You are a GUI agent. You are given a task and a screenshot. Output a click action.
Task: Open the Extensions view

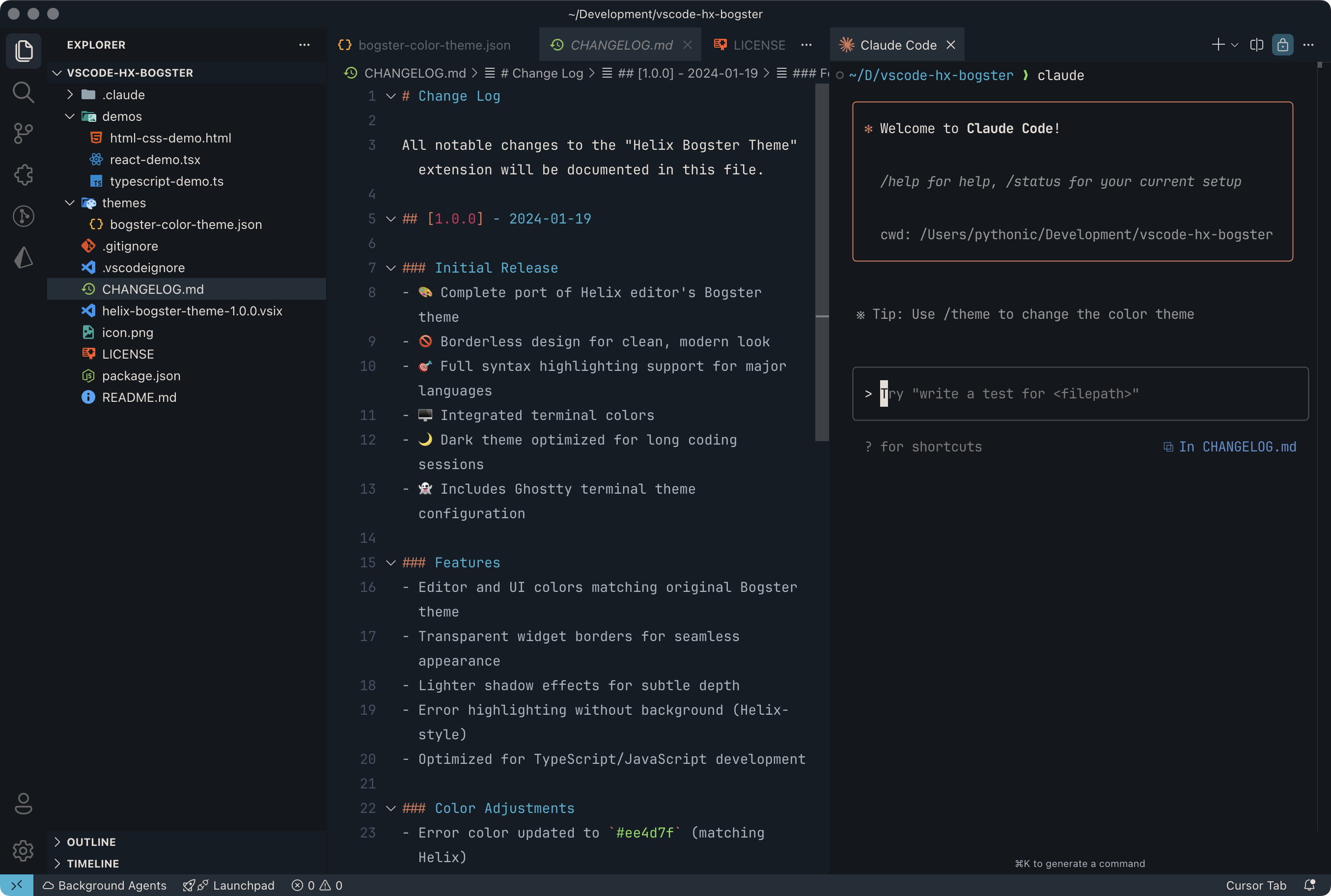click(x=23, y=175)
